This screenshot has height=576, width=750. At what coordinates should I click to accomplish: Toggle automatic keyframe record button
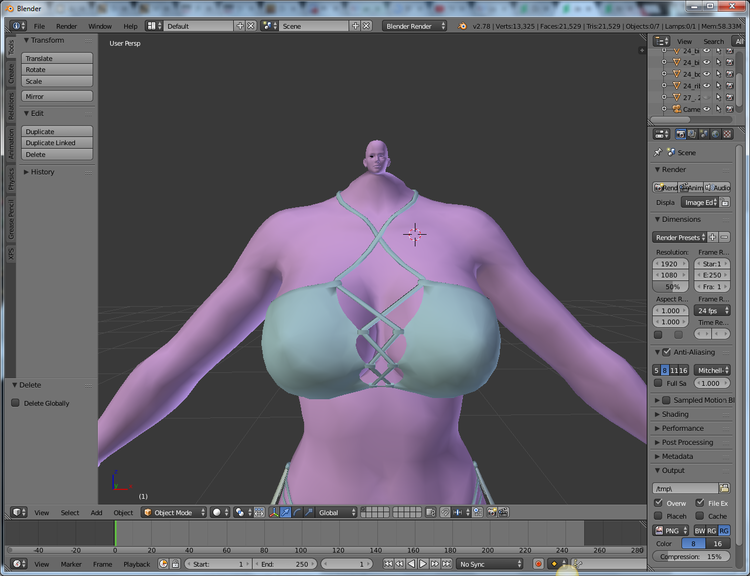(538, 564)
